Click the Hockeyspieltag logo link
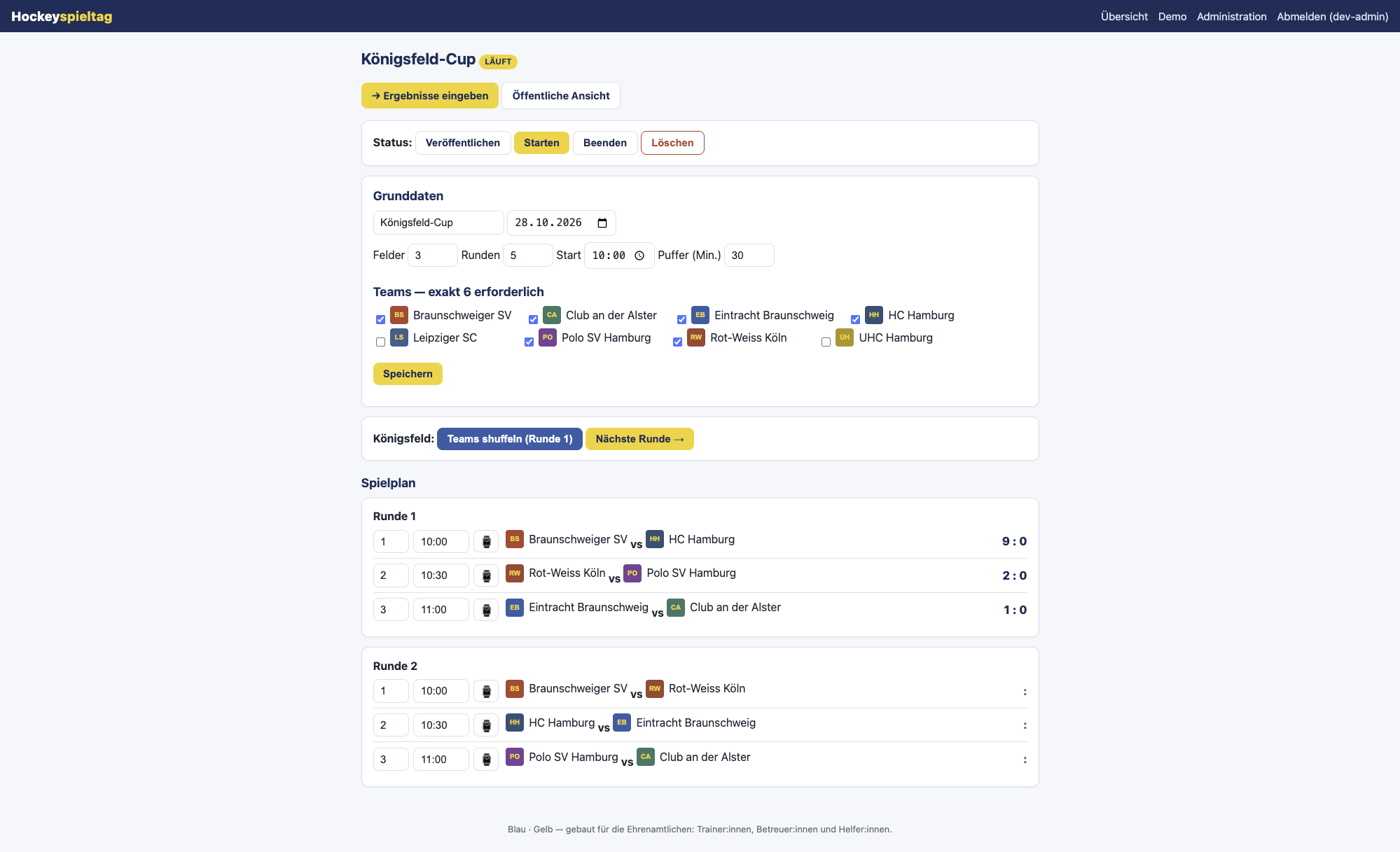 (x=62, y=16)
